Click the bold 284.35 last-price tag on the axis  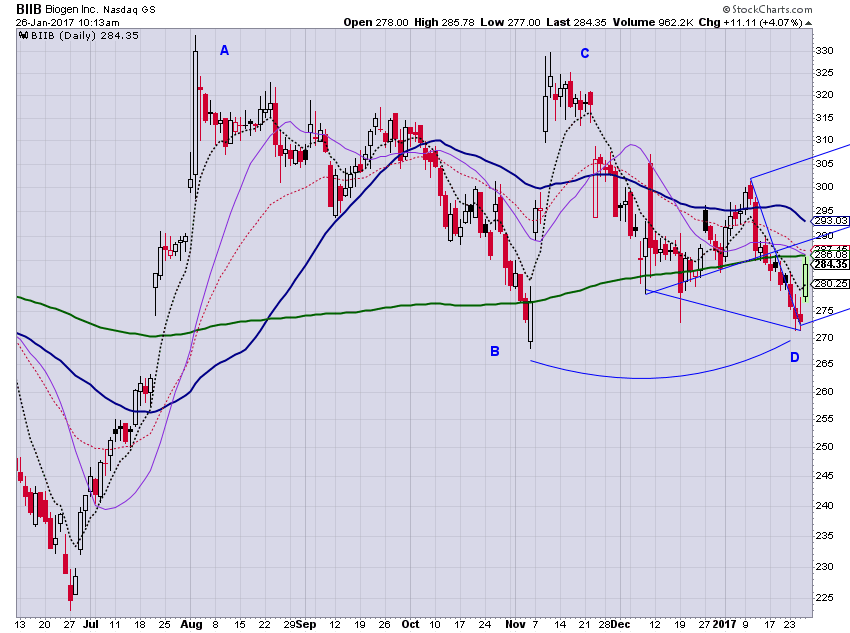(x=830, y=264)
